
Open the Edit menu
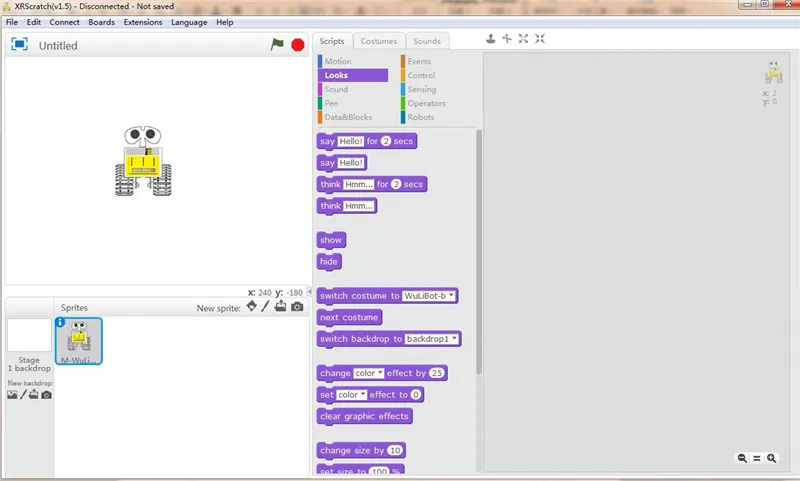click(34, 22)
